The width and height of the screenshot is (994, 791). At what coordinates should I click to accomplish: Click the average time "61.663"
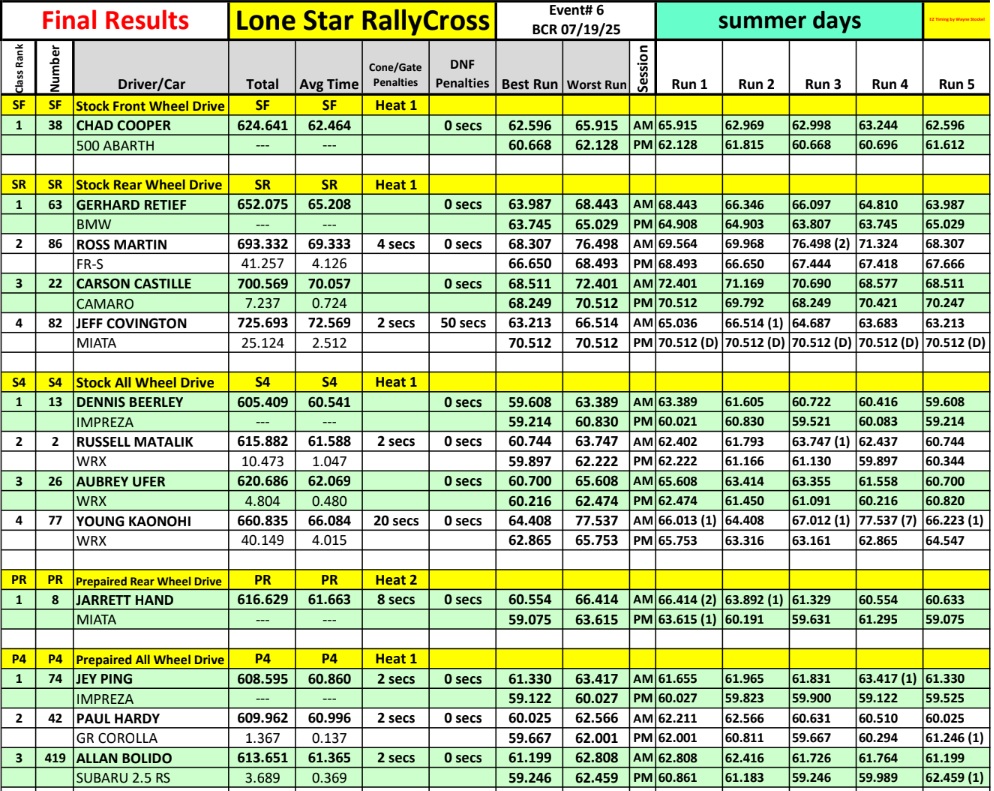pos(329,599)
